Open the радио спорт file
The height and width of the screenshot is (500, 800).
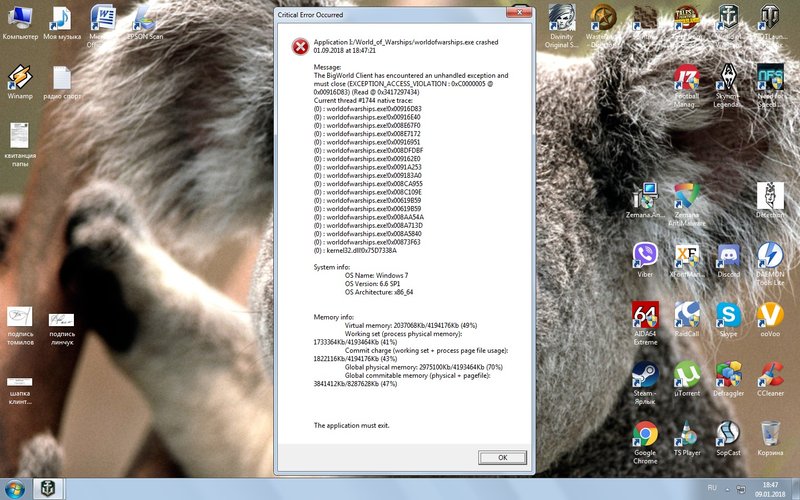tap(62, 82)
